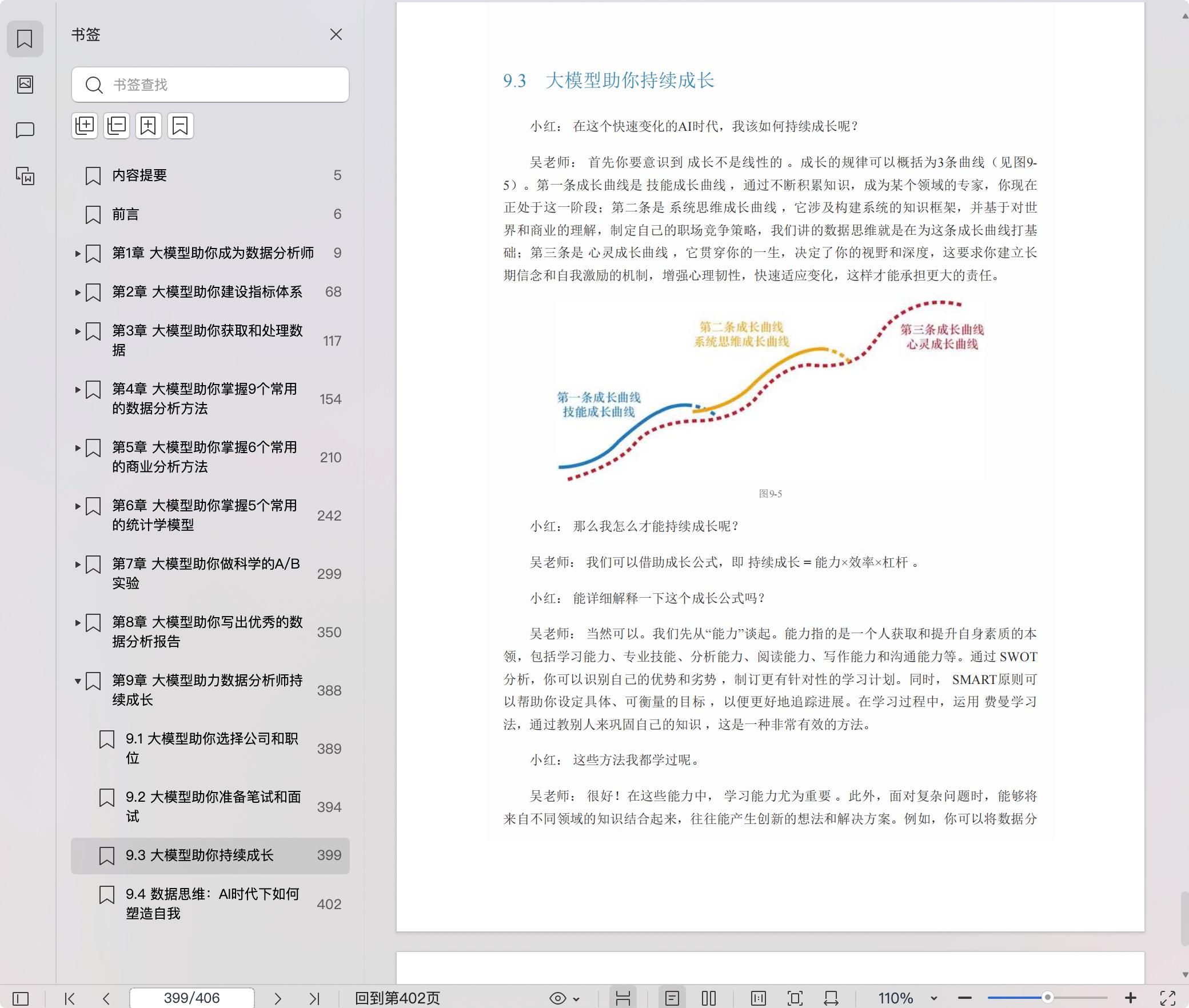Screen dimensions: 1189x1008
Task: Open the thumbnails panel icon in sidebar
Action: (x=25, y=85)
